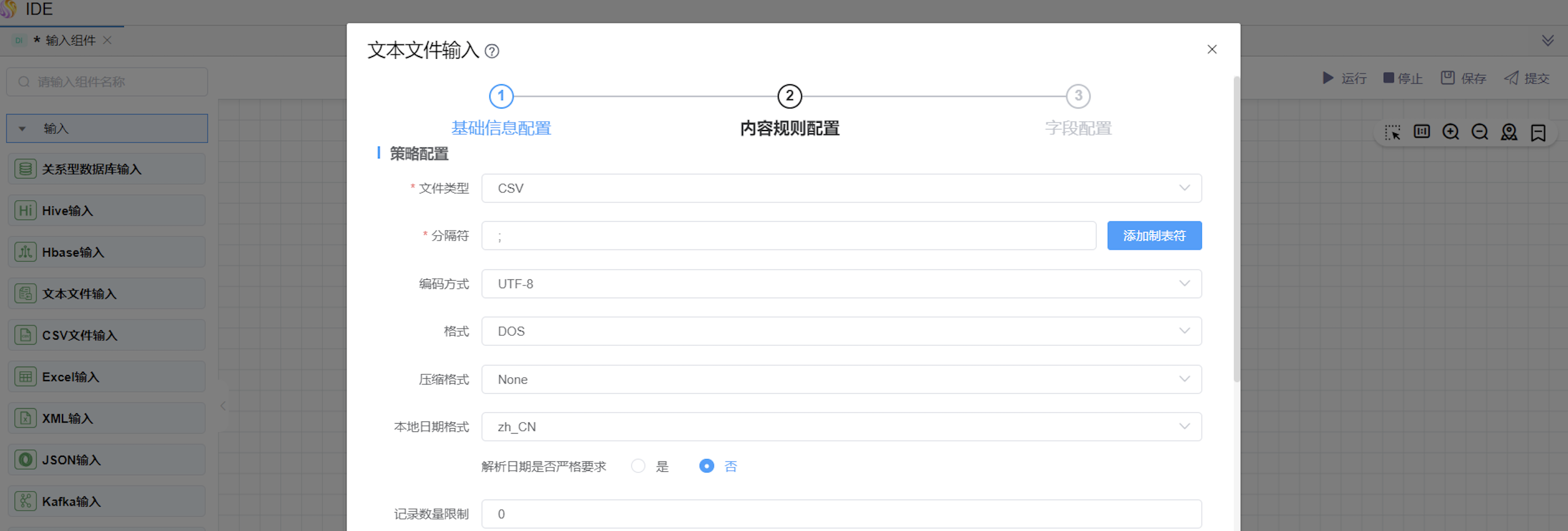Open the 本地日期格式 dropdown showing zh_CN
This screenshot has width=1568, height=531.
[x=841, y=427]
